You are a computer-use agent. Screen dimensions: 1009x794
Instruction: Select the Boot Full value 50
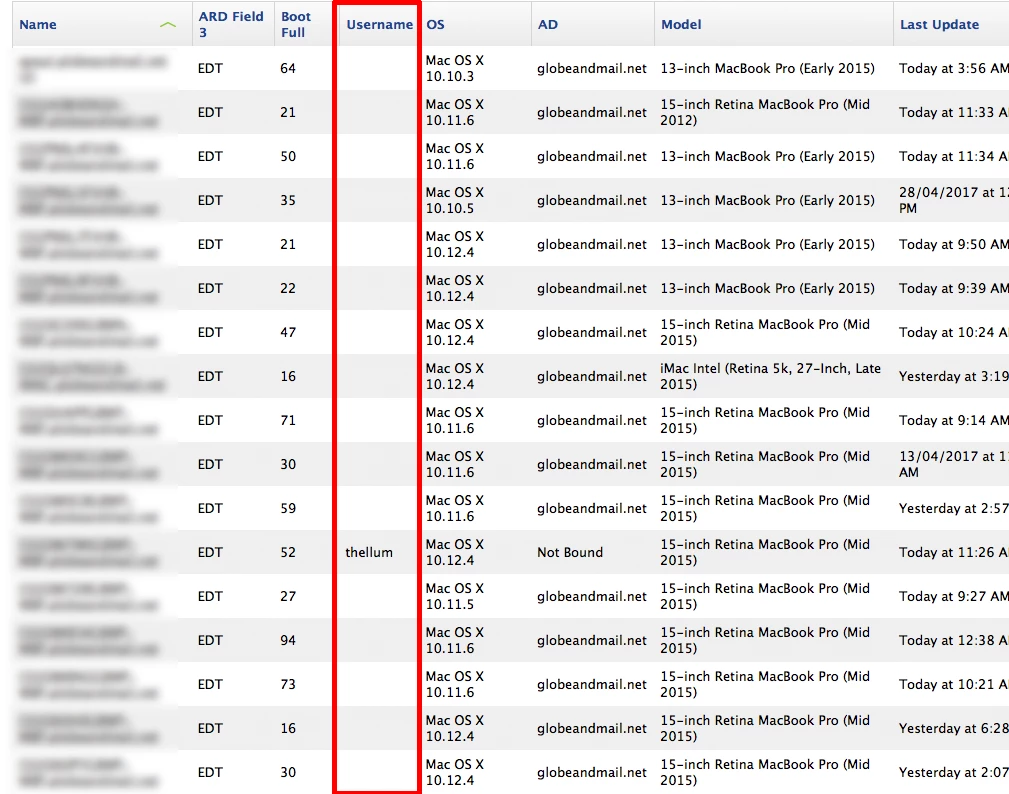(x=288, y=156)
